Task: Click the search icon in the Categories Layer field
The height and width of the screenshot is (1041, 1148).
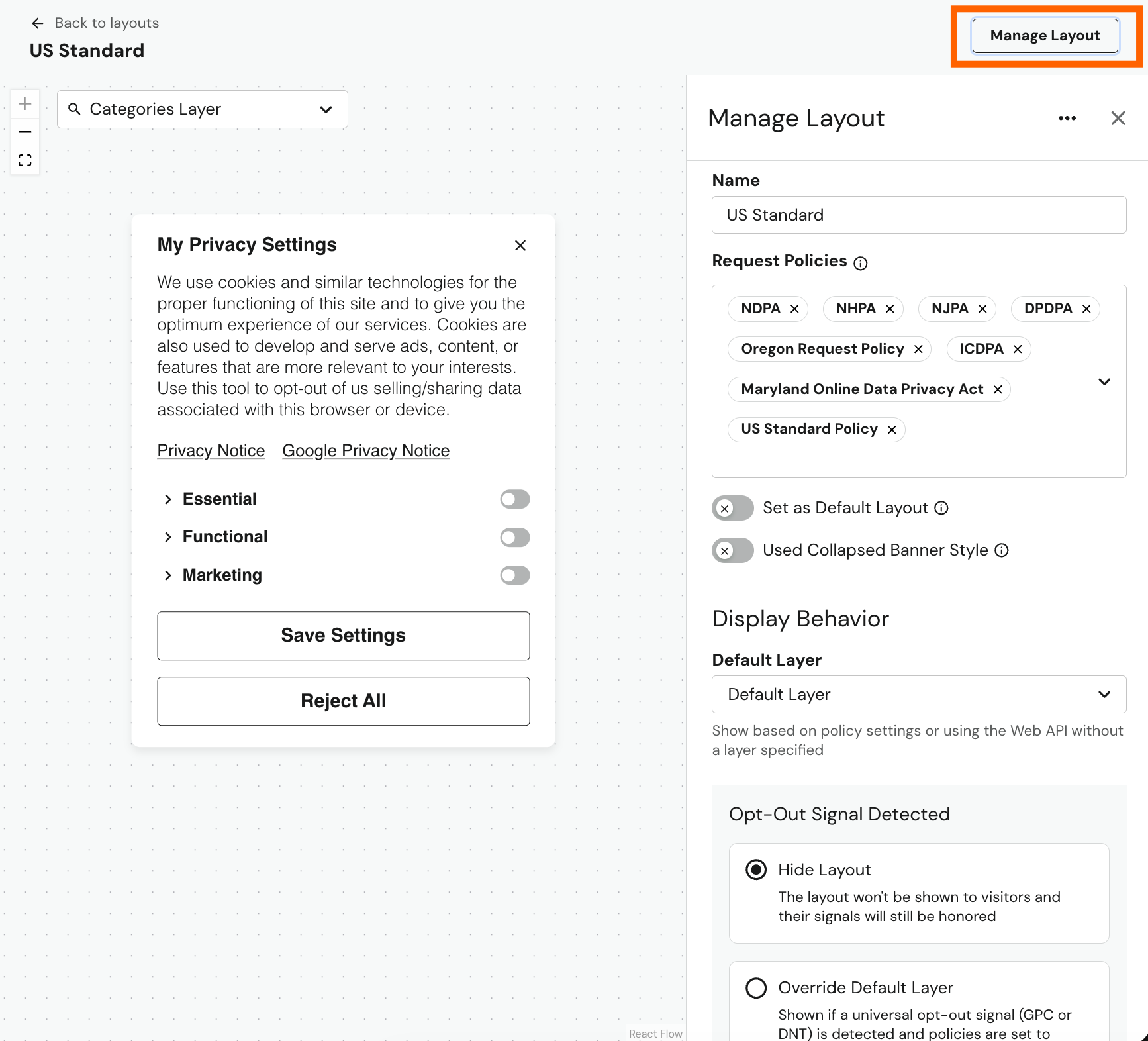Action: (x=75, y=109)
